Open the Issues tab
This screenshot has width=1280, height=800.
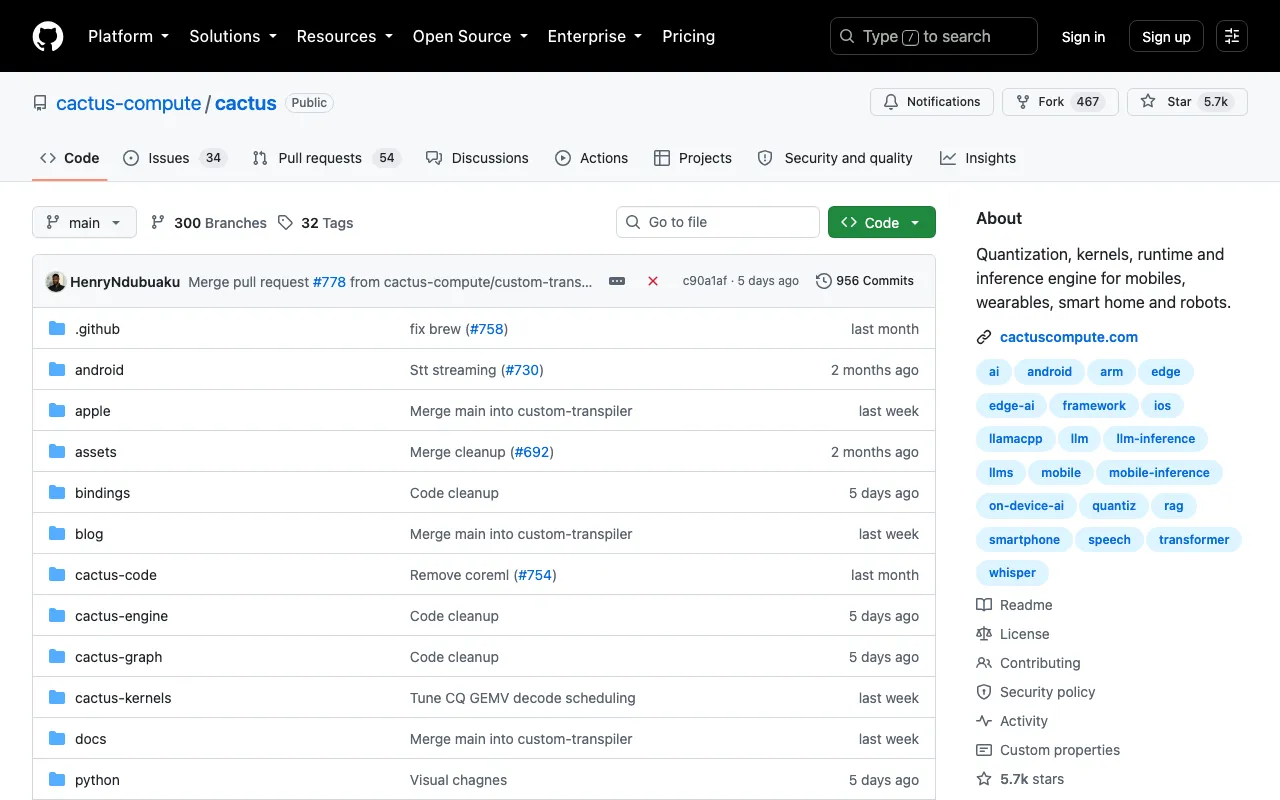[x=175, y=158]
